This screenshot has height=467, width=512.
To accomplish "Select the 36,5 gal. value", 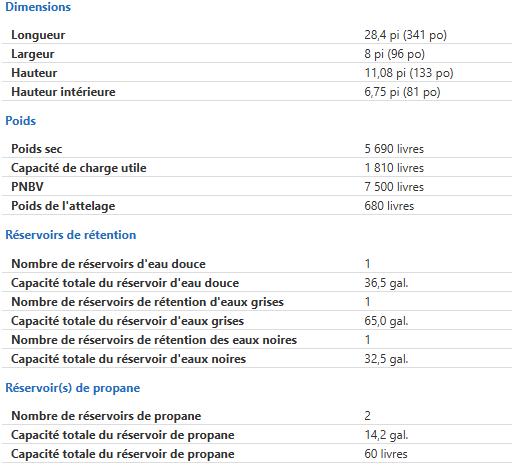I will point(386,283).
